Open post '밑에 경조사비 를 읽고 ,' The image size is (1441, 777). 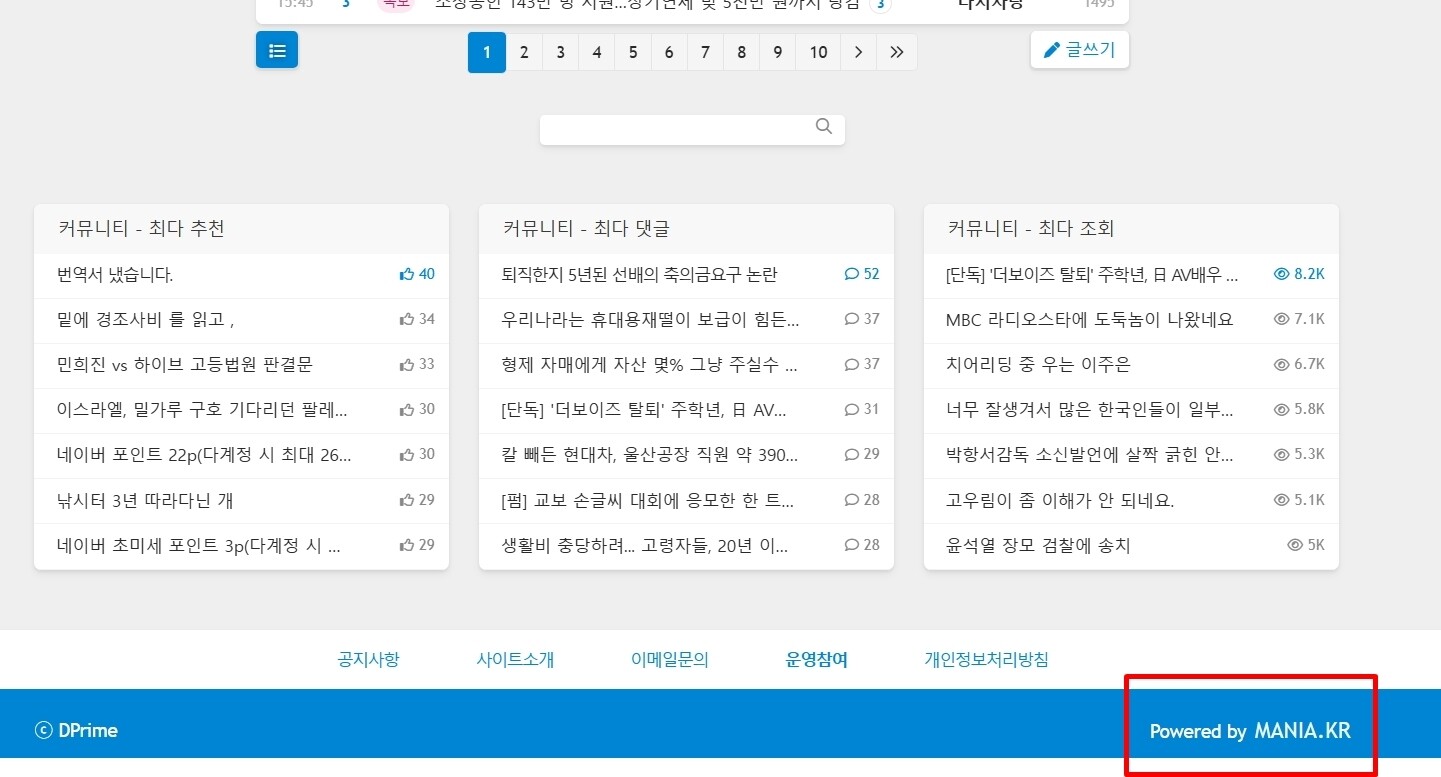146,319
